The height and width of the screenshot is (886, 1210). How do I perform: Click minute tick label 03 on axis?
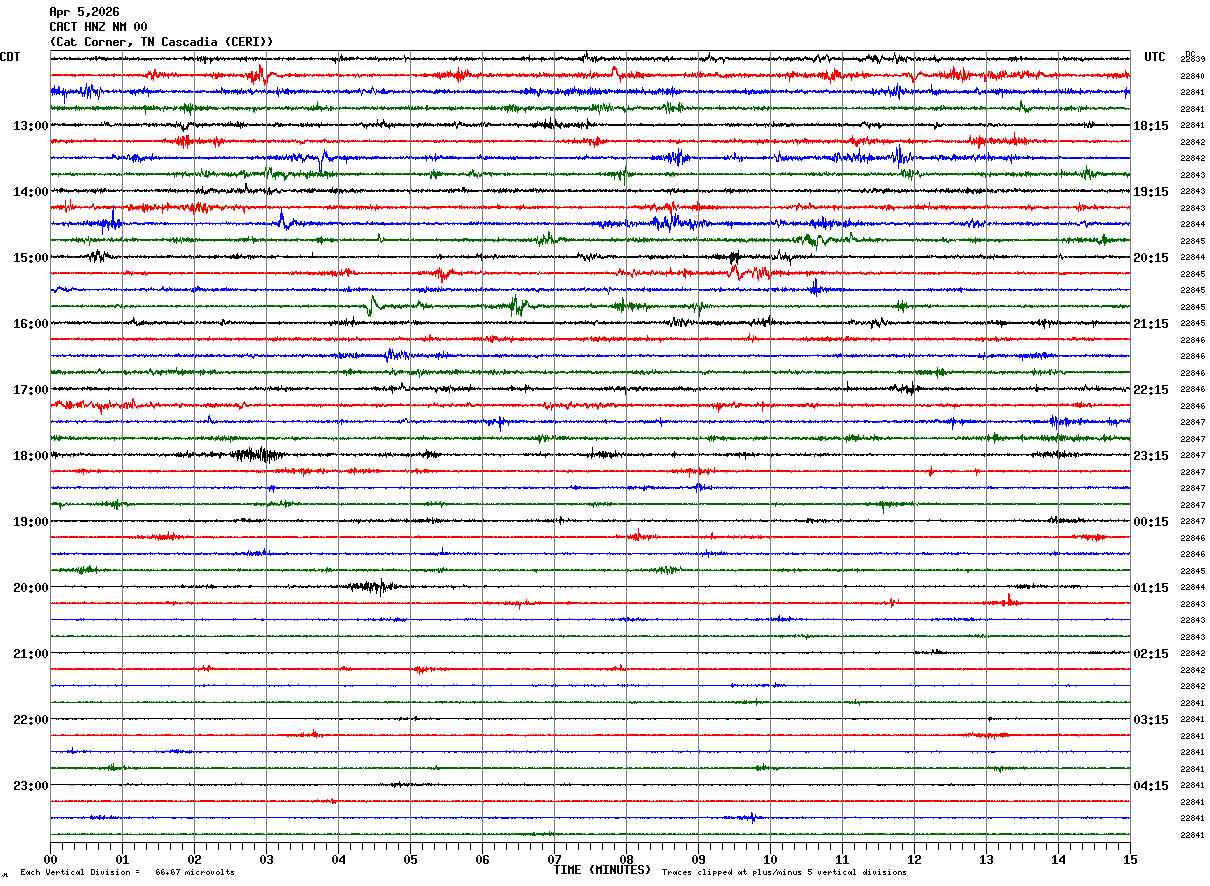[x=266, y=859]
